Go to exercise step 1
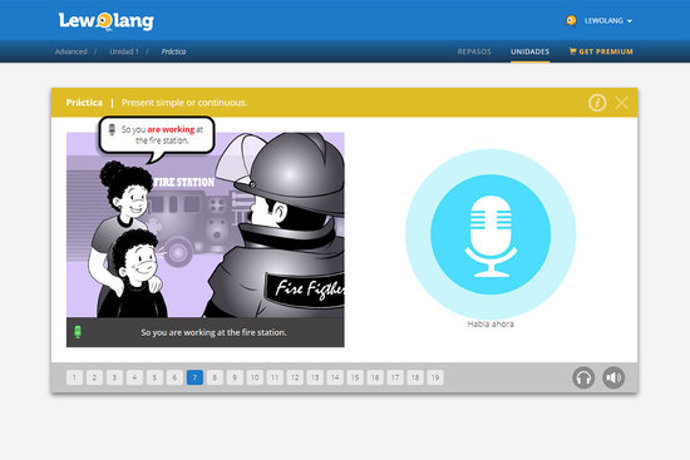The width and height of the screenshot is (690, 460). click(x=74, y=377)
